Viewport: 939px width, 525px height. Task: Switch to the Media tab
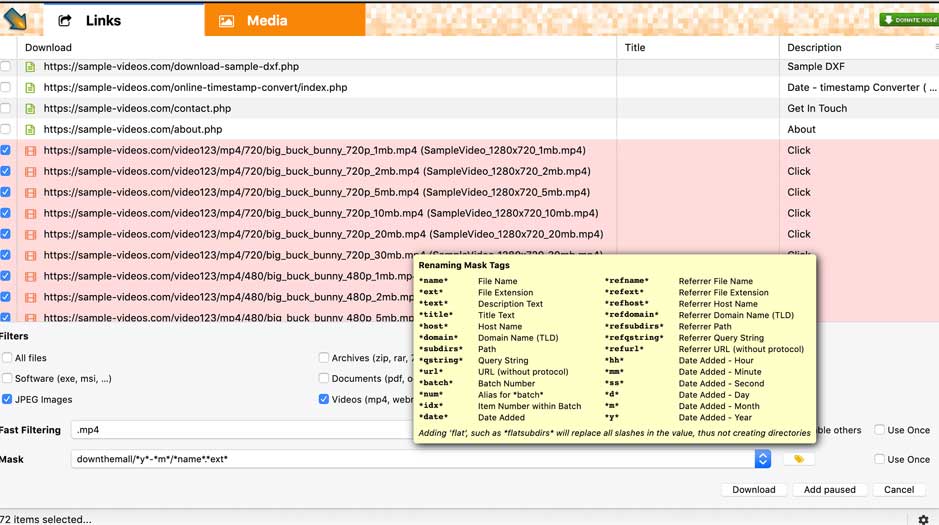coord(265,20)
